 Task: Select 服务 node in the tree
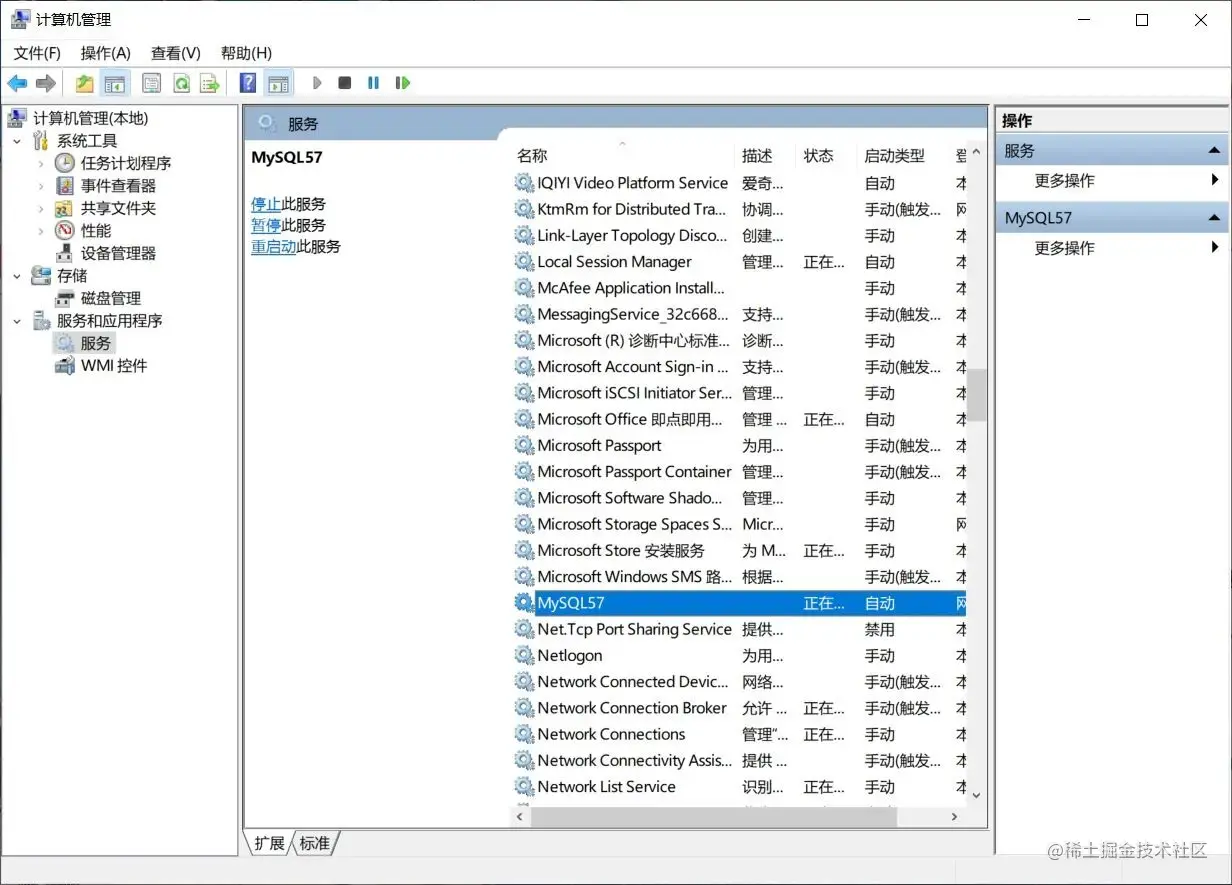click(96, 343)
